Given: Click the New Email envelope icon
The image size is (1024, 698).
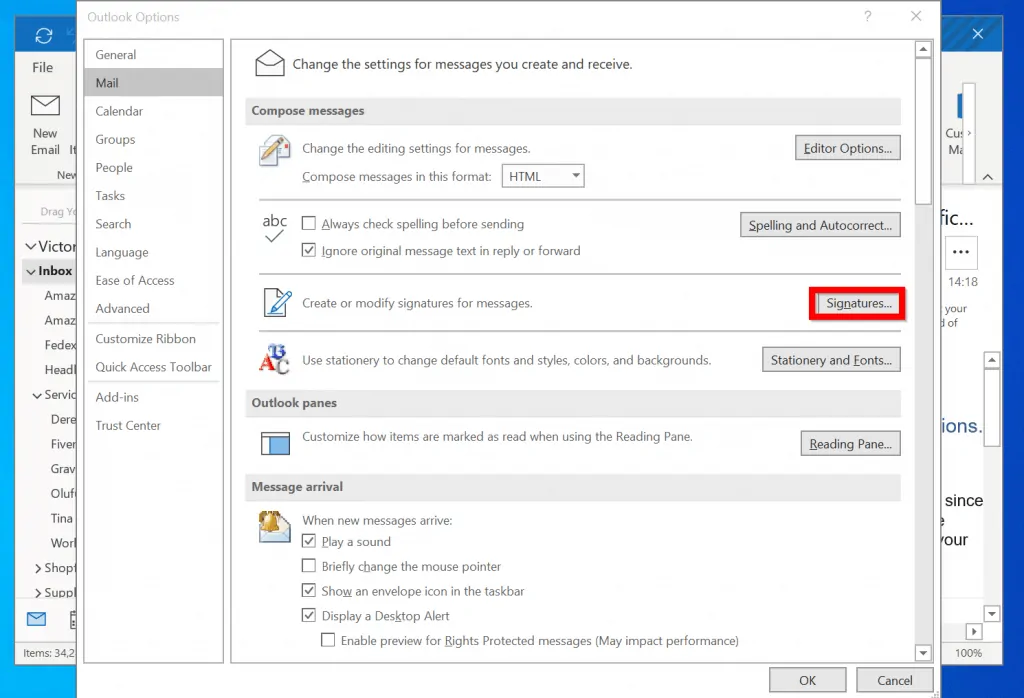Looking at the screenshot, I should (x=45, y=105).
